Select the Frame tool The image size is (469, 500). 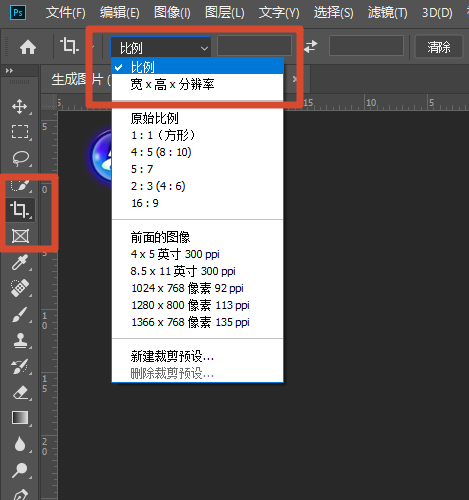(x=20, y=236)
